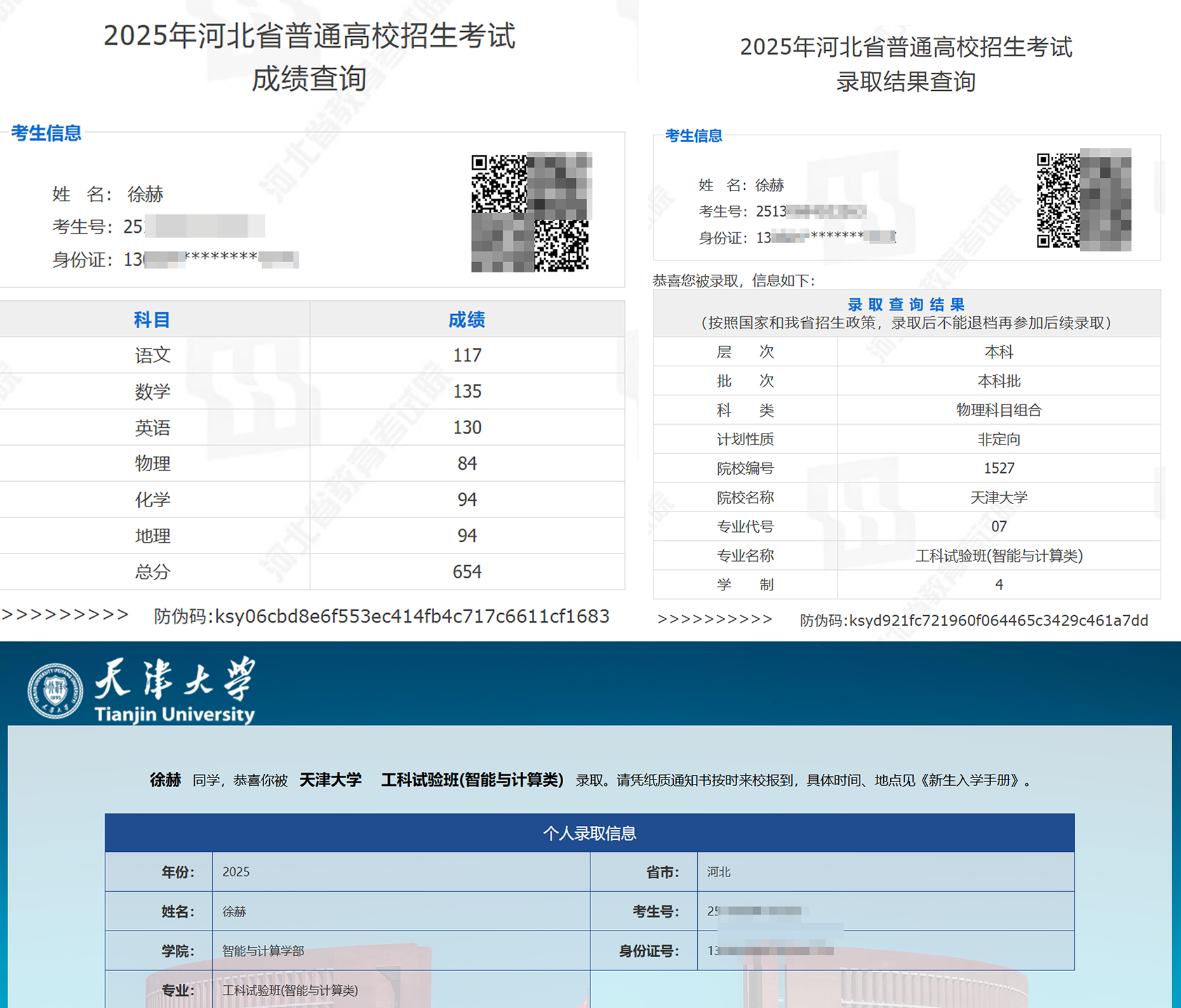Click the 成绩查询 page title
This screenshot has height=1008, width=1181.
[309, 79]
